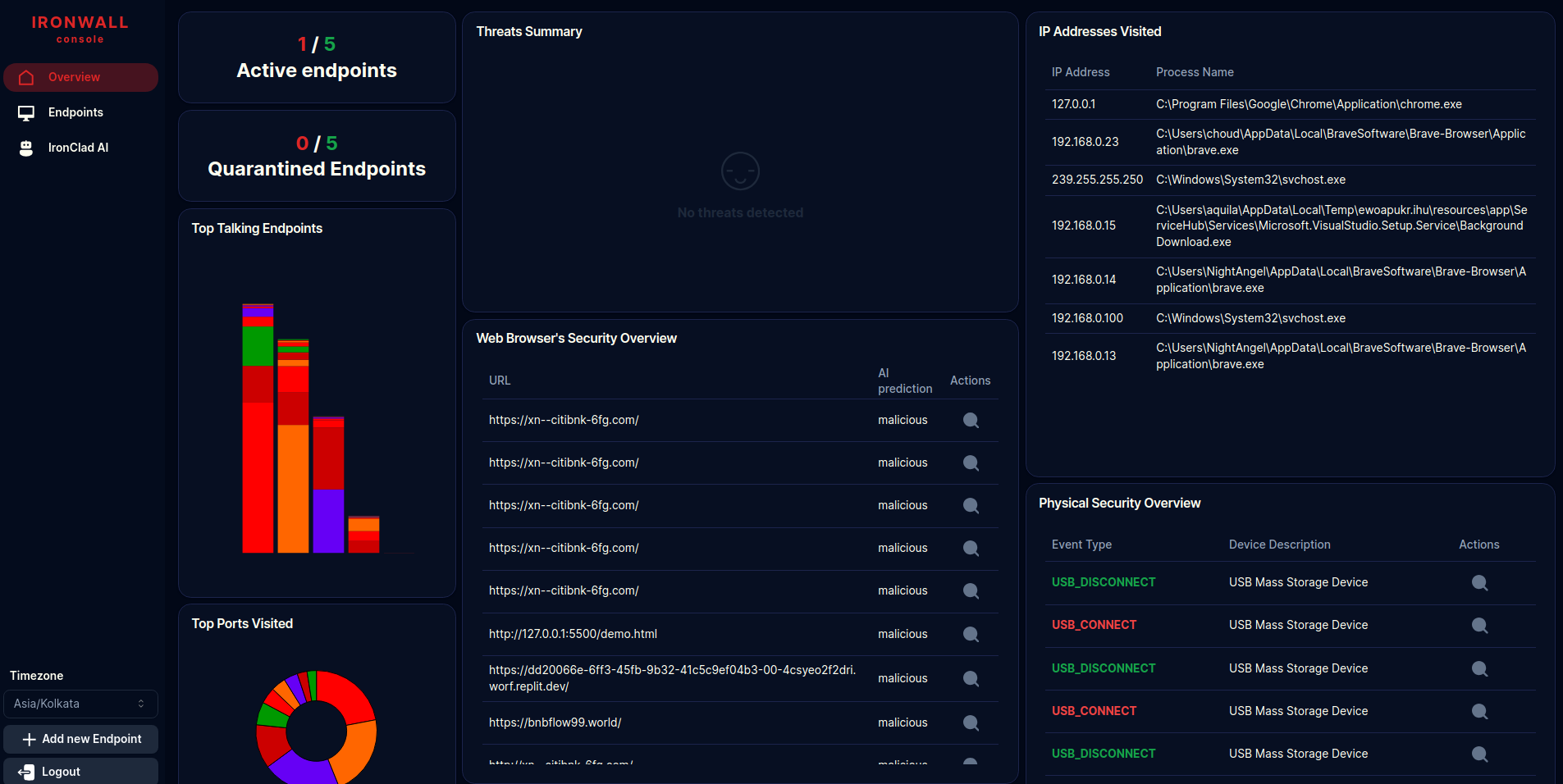Open details icon for bnbflow99.world row
This screenshot has width=1563, height=784.
coord(970,722)
